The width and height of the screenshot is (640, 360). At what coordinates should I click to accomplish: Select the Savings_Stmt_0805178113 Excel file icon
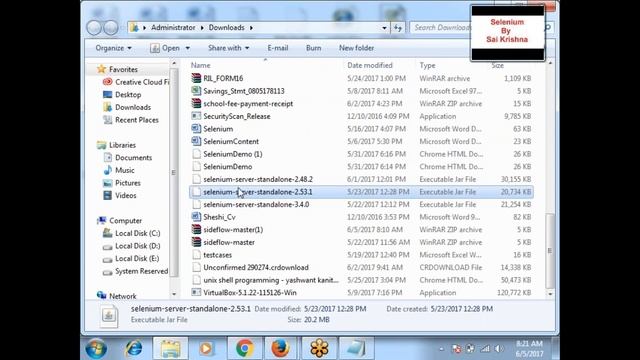point(196,91)
